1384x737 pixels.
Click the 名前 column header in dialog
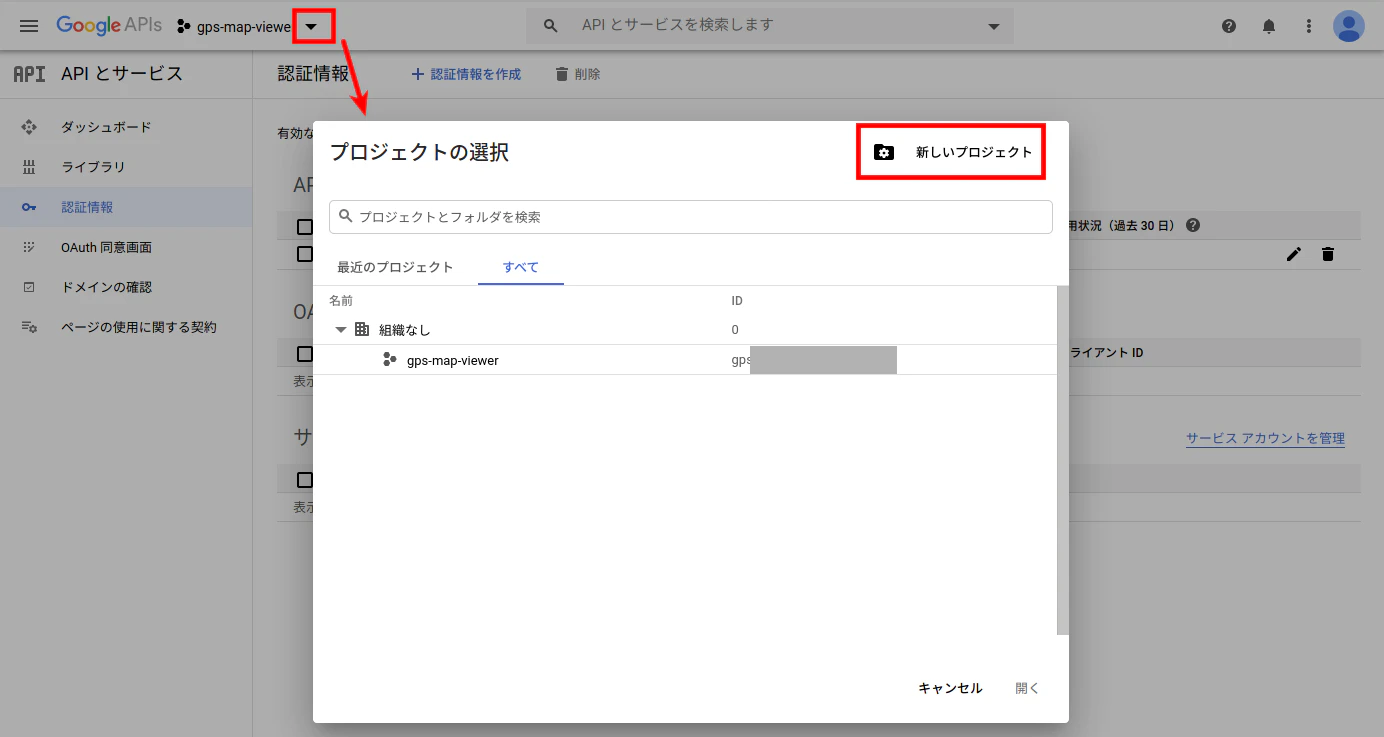pyautogui.click(x=341, y=300)
